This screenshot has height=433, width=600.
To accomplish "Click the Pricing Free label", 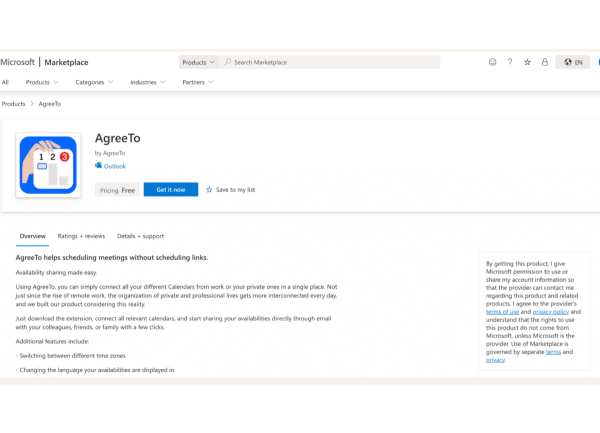I will click(117, 190).
